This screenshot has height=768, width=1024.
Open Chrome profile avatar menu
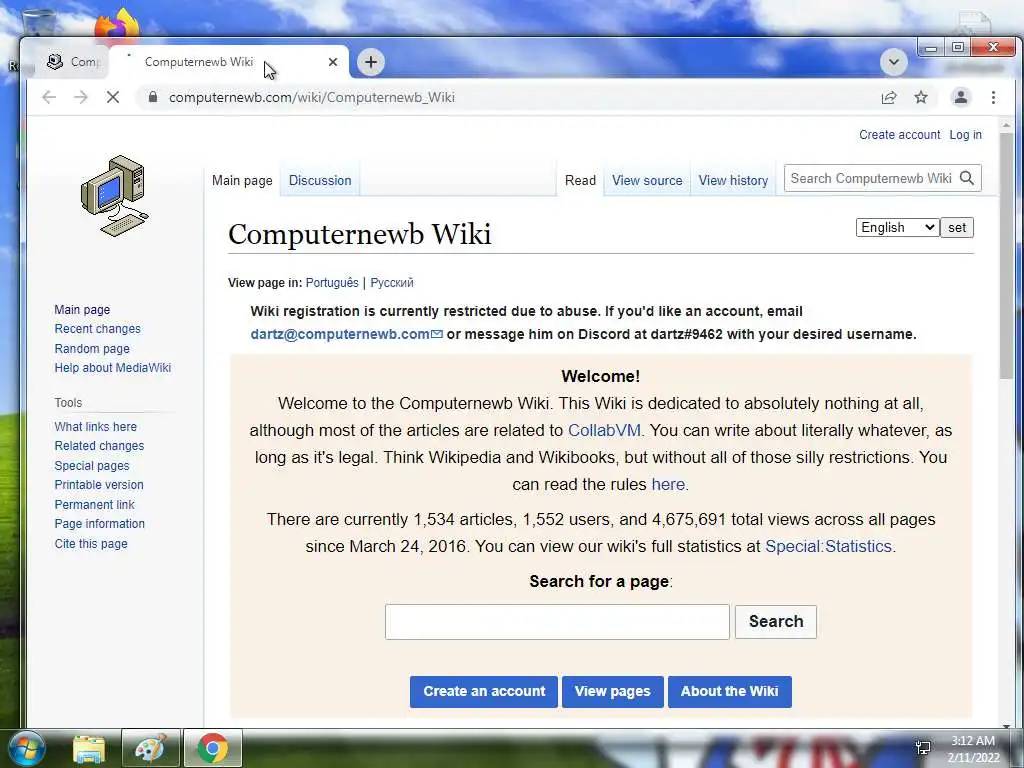pos(961,97)
